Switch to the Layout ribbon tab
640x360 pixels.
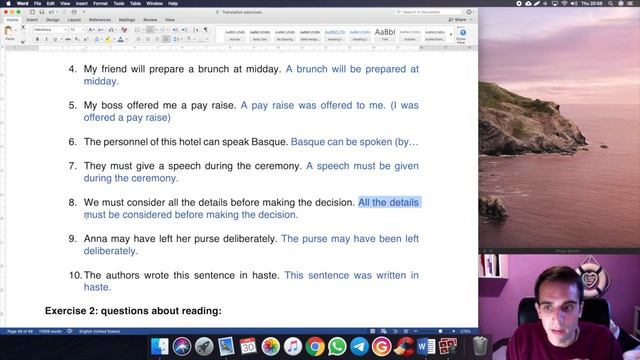point(74,20)
